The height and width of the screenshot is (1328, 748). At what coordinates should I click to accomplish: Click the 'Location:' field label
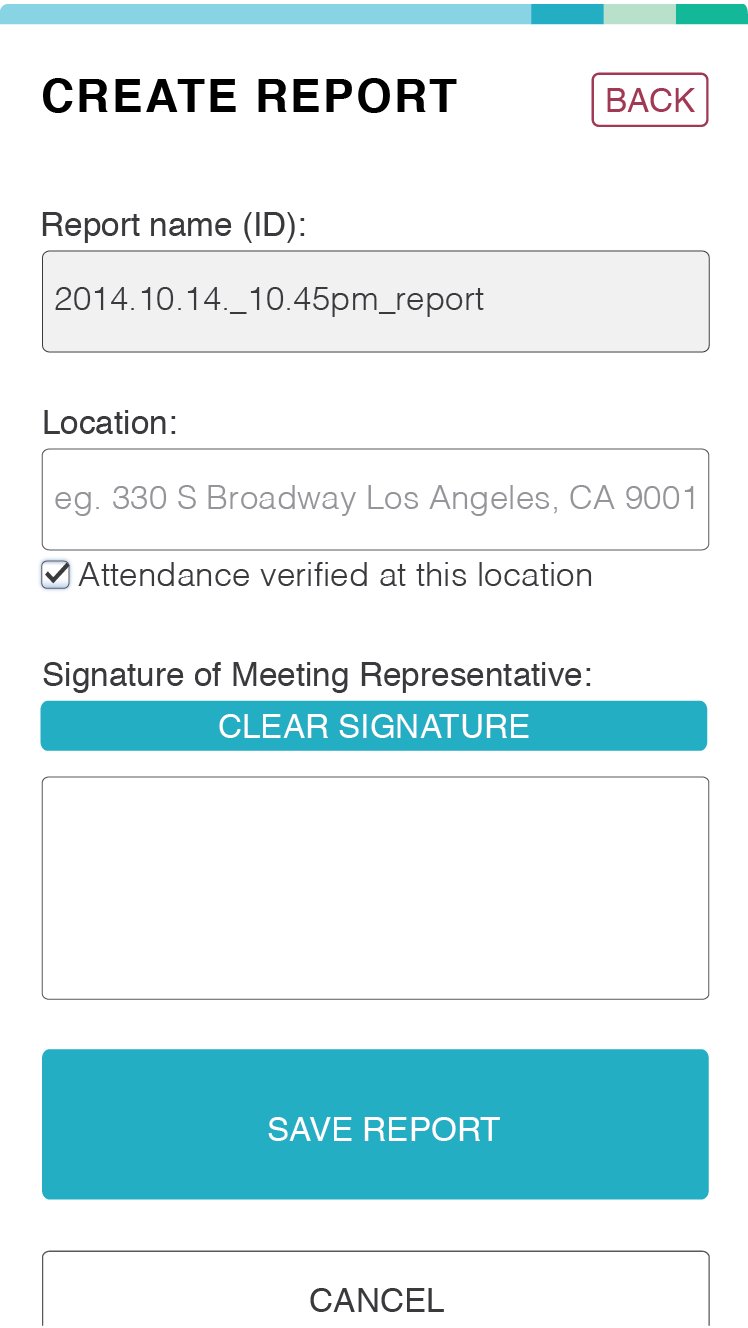[x=110, y=423]
